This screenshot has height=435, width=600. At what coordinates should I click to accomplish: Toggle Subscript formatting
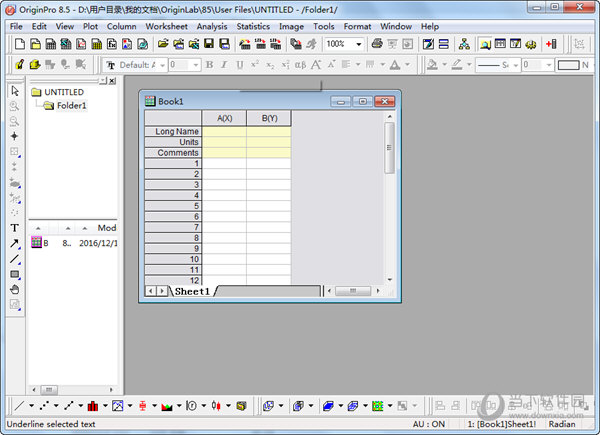click(x=270, y=65)
